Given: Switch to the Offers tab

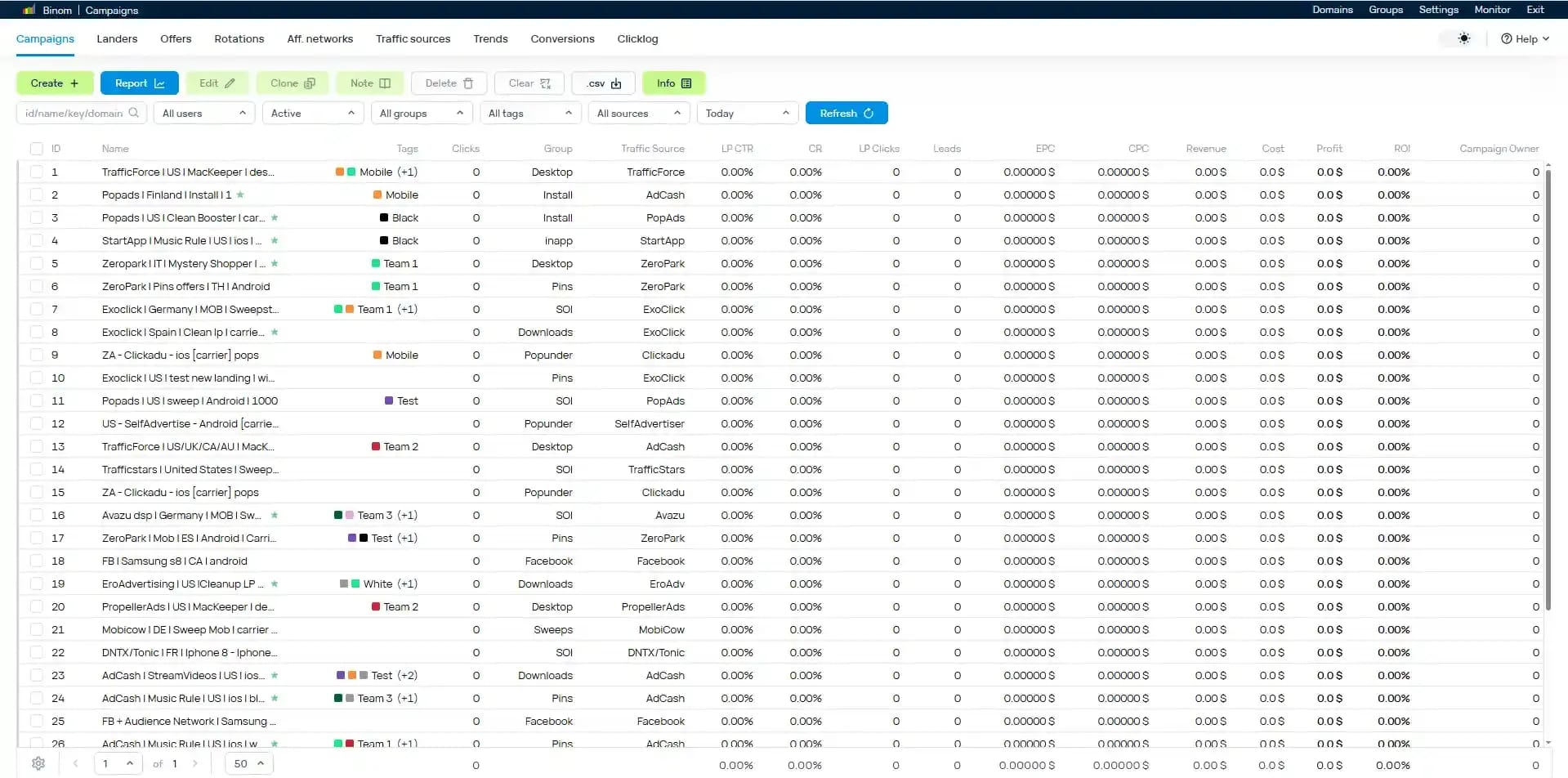Looking at the screenshot, I should (x=176, y=38).
